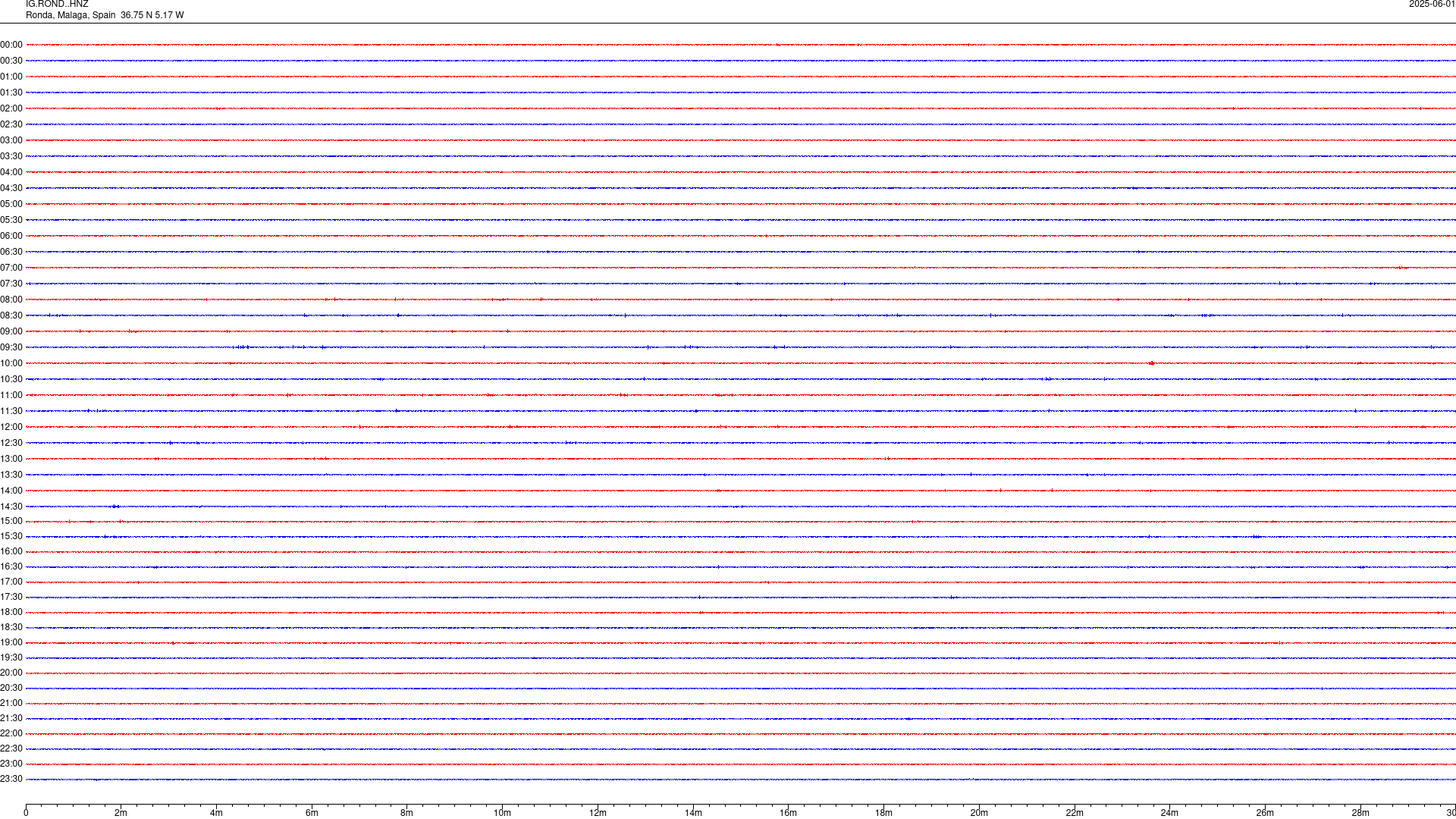Screen dimensions: 1456x819
Task: Select the 01:30 time row label
Action: 11,93
